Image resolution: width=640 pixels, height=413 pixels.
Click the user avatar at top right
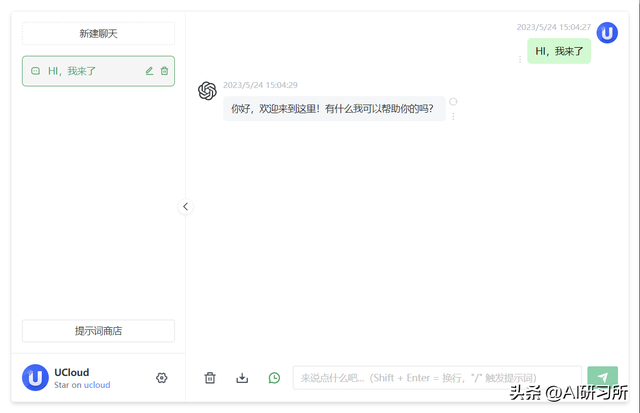[x=607, y=33]
